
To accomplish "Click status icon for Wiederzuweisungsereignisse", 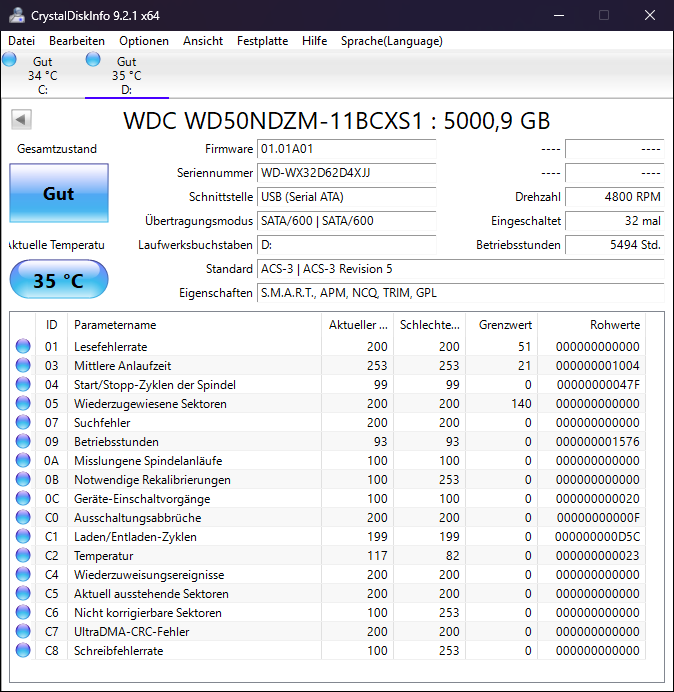I will [23, 574].
